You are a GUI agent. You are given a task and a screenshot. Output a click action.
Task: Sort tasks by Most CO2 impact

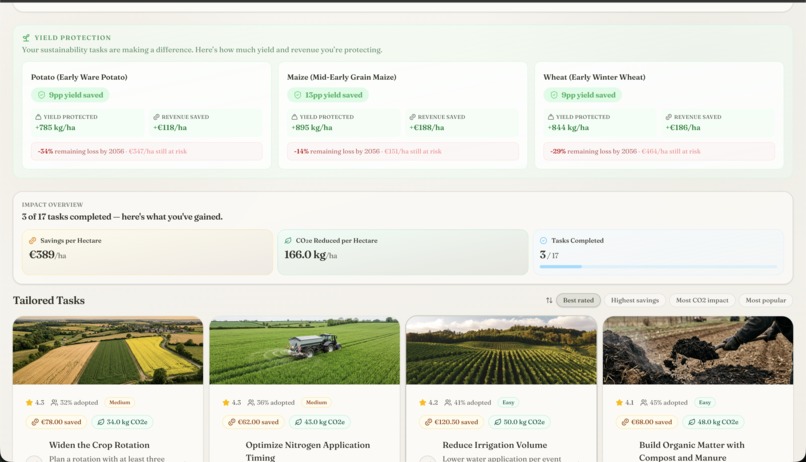pos(702,300)
